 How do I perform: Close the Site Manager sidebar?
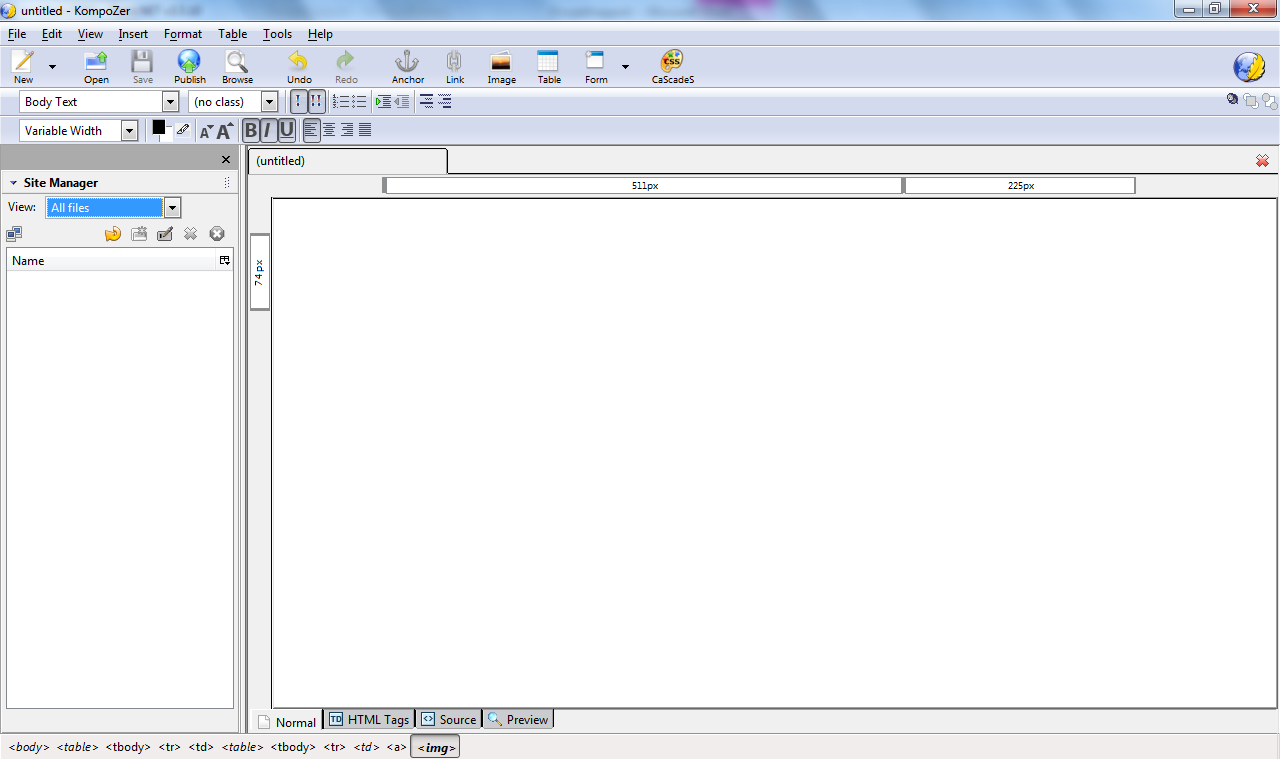coord(226,160)
